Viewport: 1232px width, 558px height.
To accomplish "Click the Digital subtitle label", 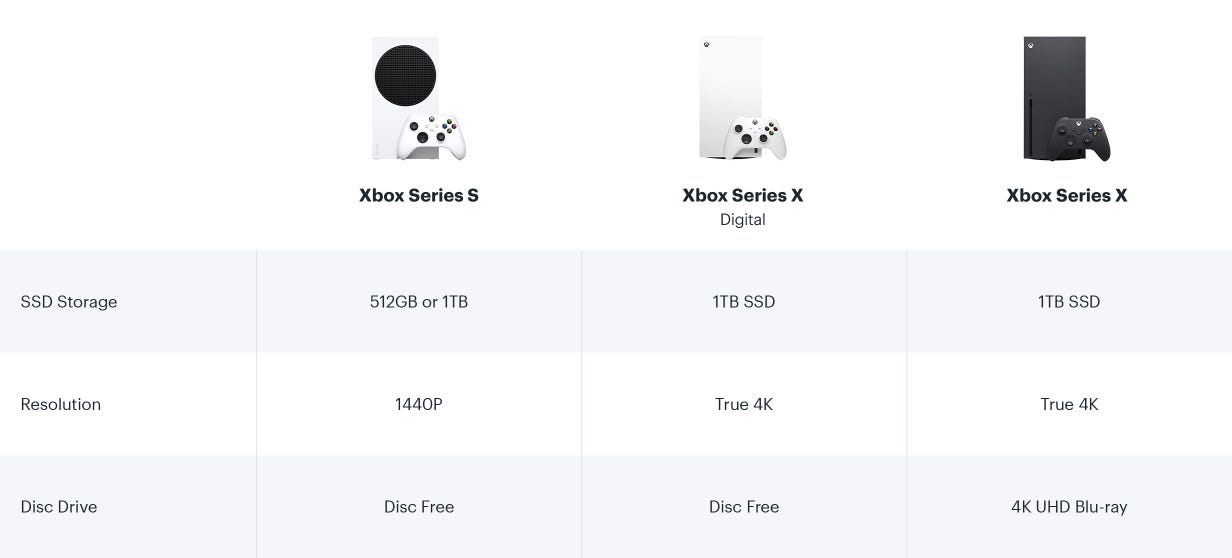I will pyautogui.click(x=742, y=220).
